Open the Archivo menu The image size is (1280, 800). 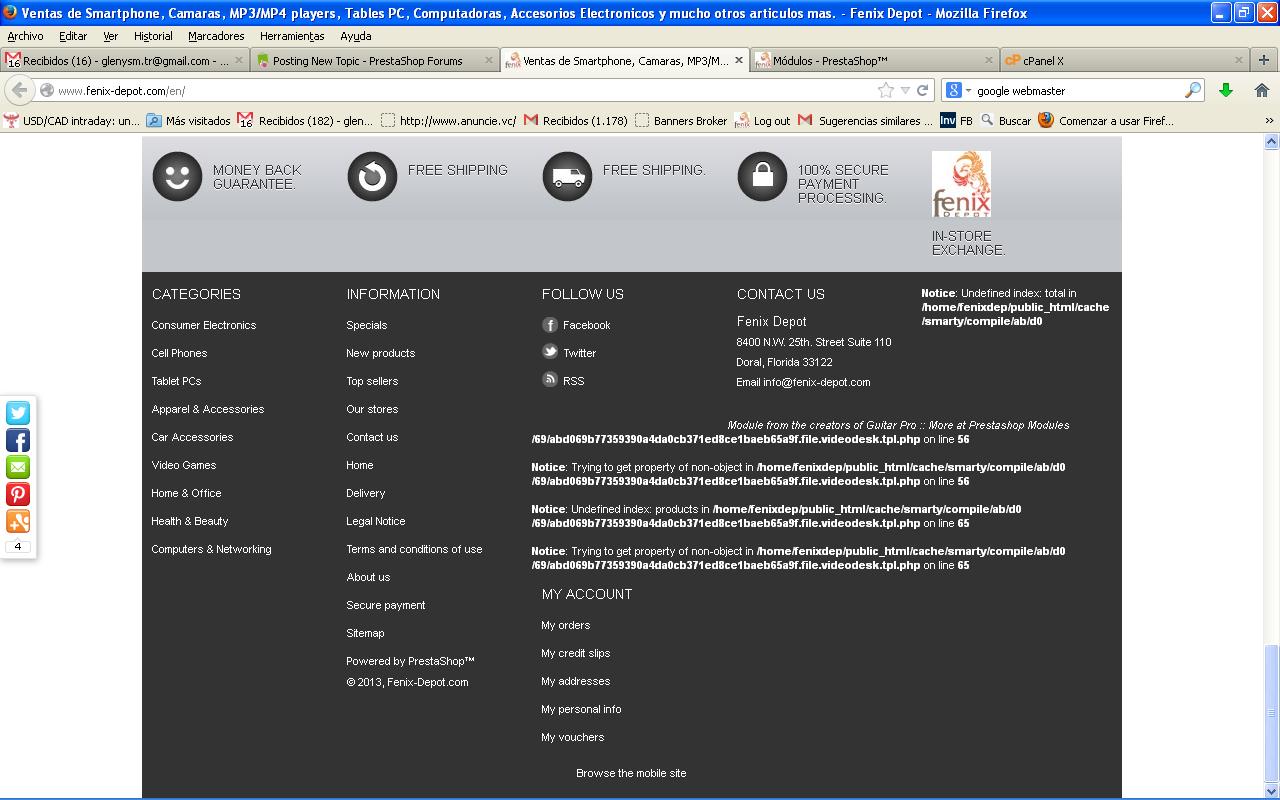[25, 36]
